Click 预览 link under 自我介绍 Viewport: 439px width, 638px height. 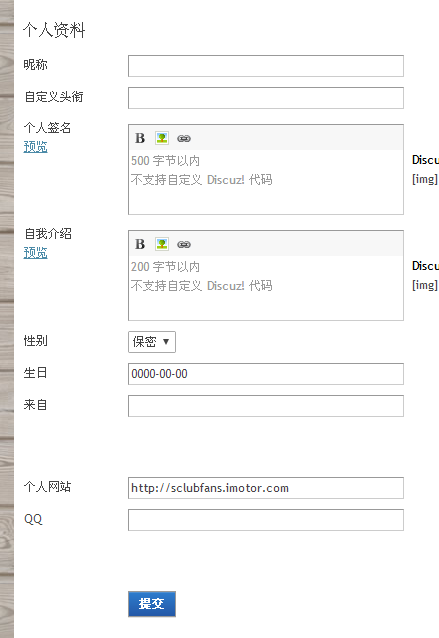(35, 253)
